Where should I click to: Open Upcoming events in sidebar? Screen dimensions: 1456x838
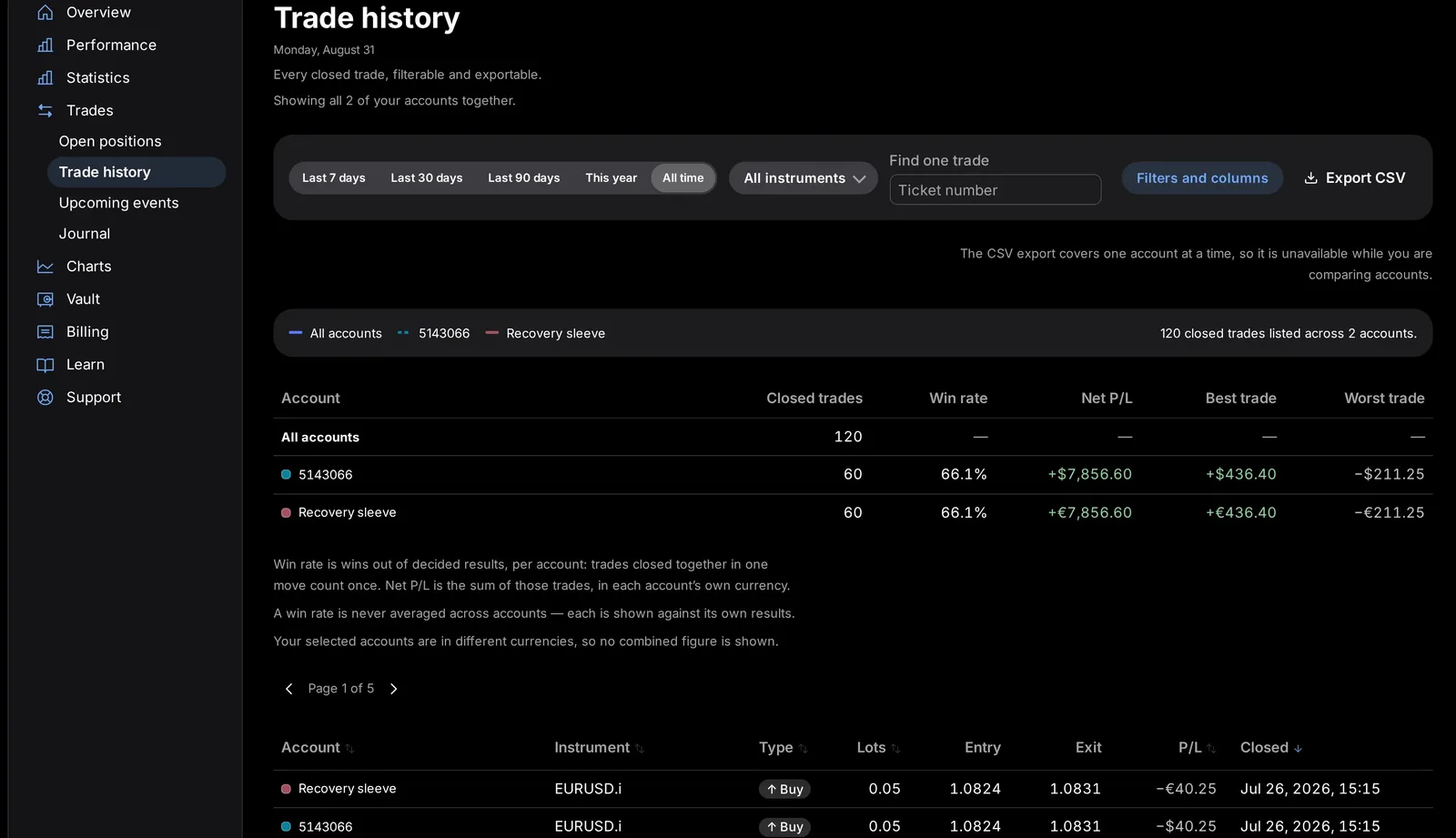pyautogui.click(x=119, y=204)
